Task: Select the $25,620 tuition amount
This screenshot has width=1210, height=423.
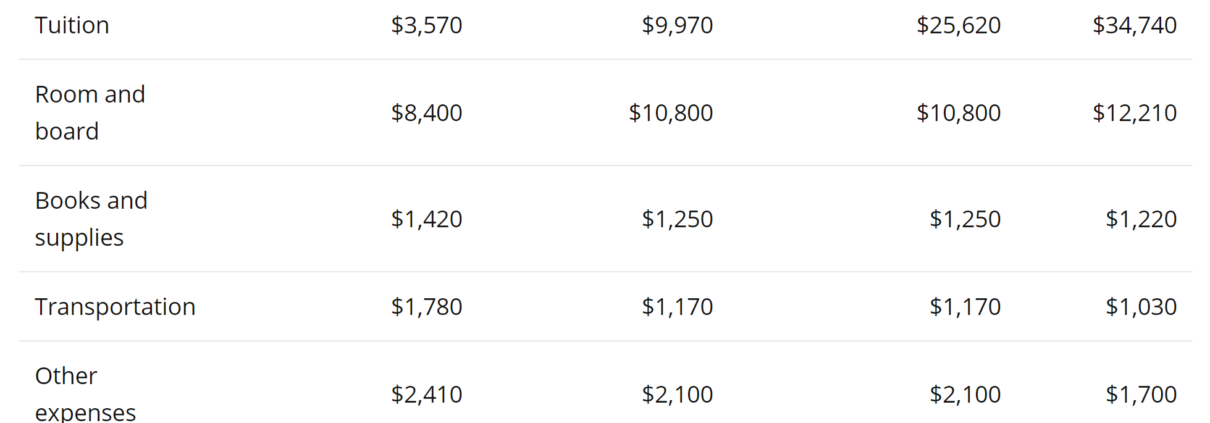Action: click(959, 25)
